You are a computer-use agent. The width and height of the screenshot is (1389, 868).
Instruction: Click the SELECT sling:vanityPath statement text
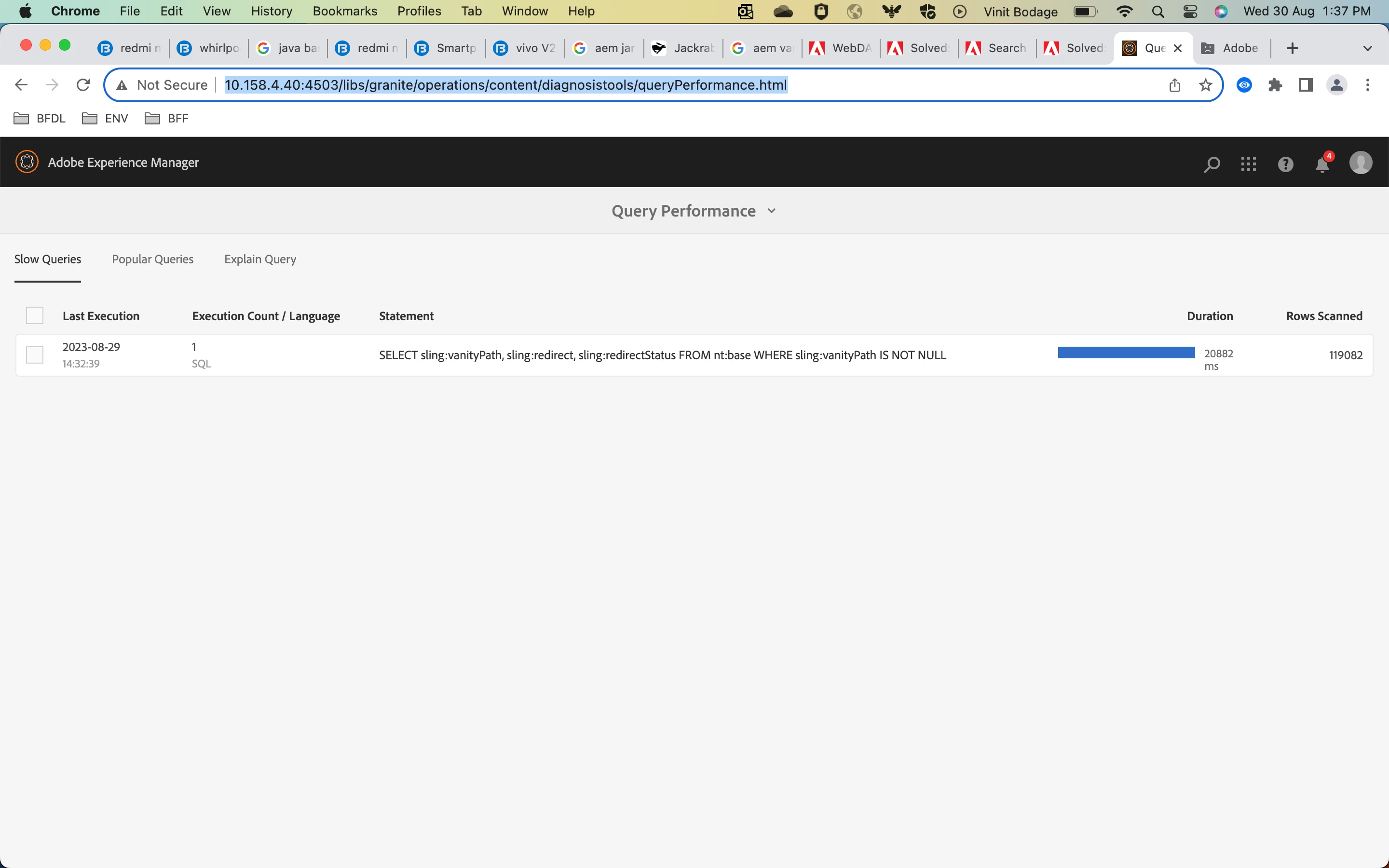coord(662,355)
